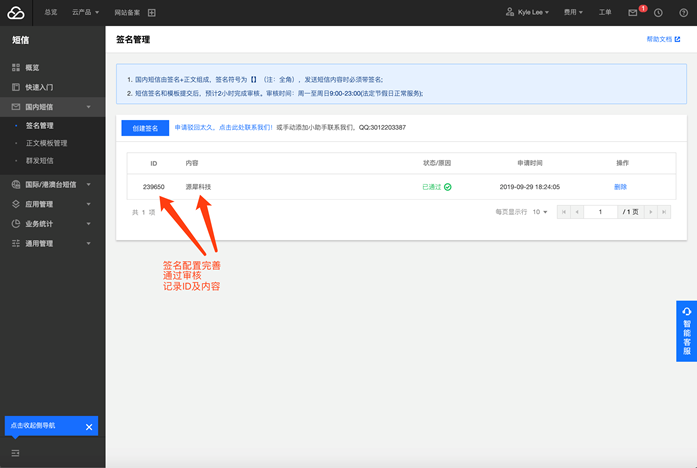Open the site filing plus icon

(152, 12)
